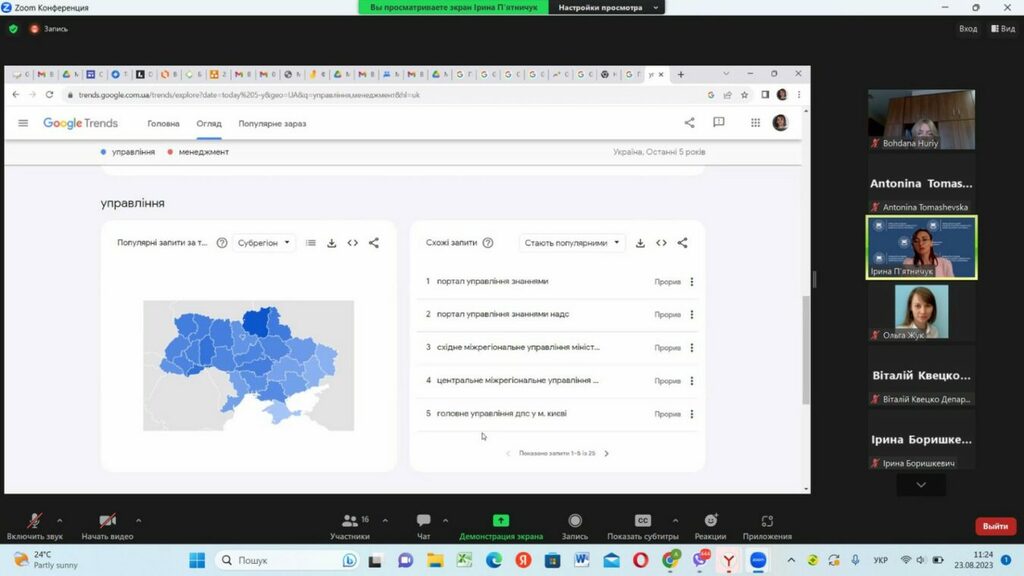Leave the meeting with 'Выйти' button
Viewport: 1024px width, 576px height.
[994, 526]
